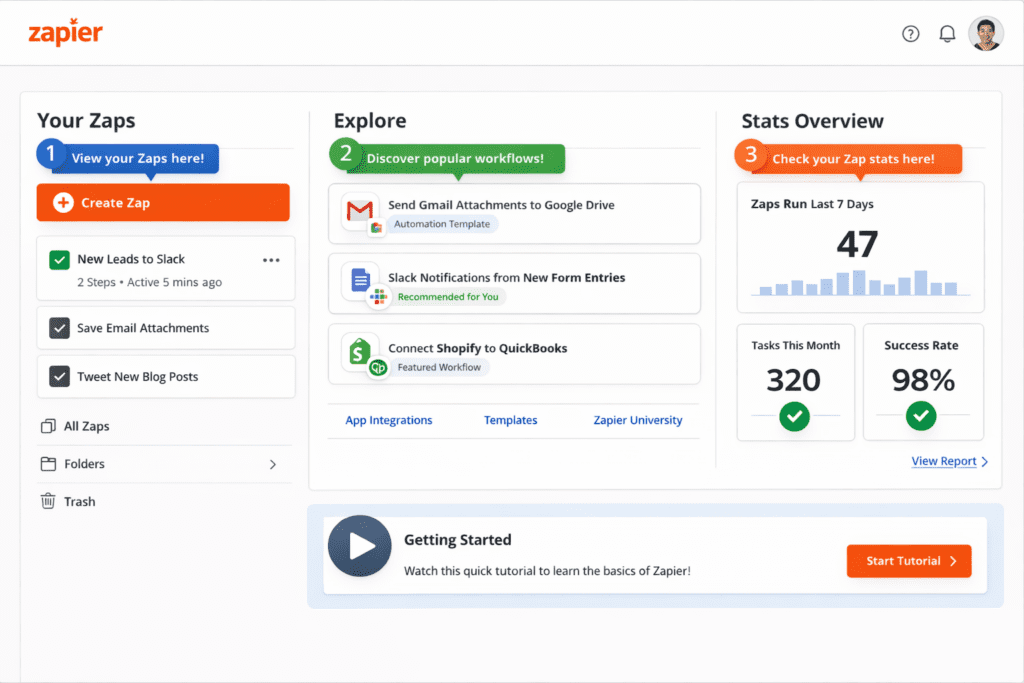Open the notifications bell
Viewport: 1024px width, 683px height.
(x=947, y=33)
